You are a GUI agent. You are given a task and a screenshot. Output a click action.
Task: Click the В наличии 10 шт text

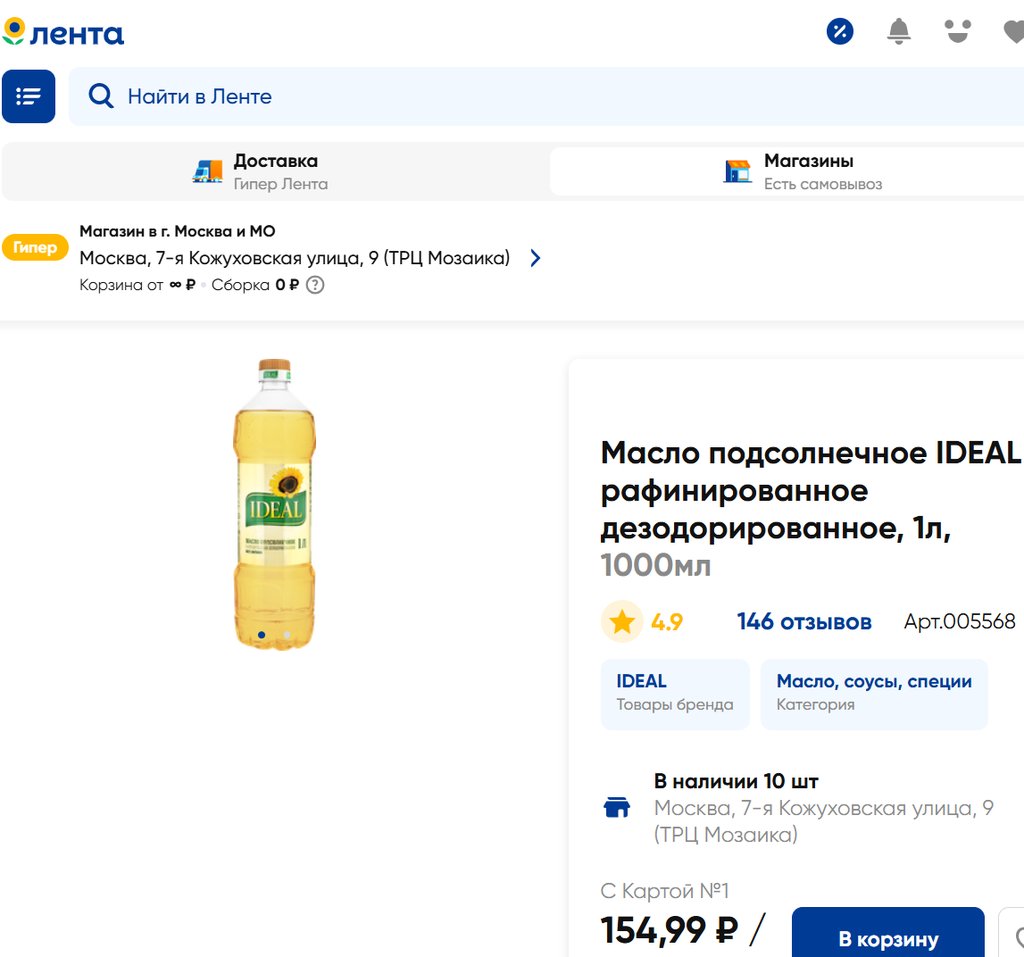(736, 781)
